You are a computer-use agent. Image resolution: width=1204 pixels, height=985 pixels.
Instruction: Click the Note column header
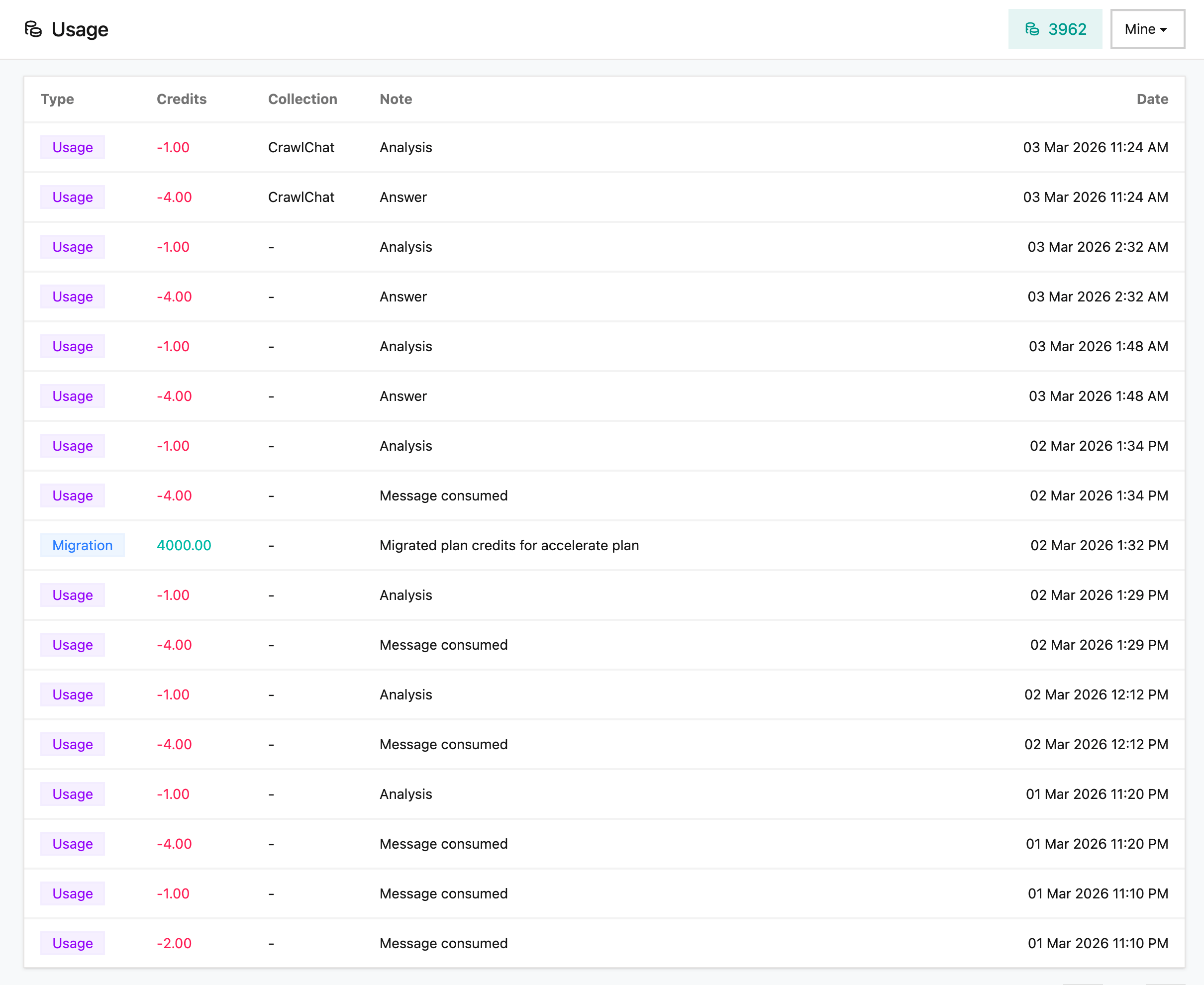click(396, 99)
